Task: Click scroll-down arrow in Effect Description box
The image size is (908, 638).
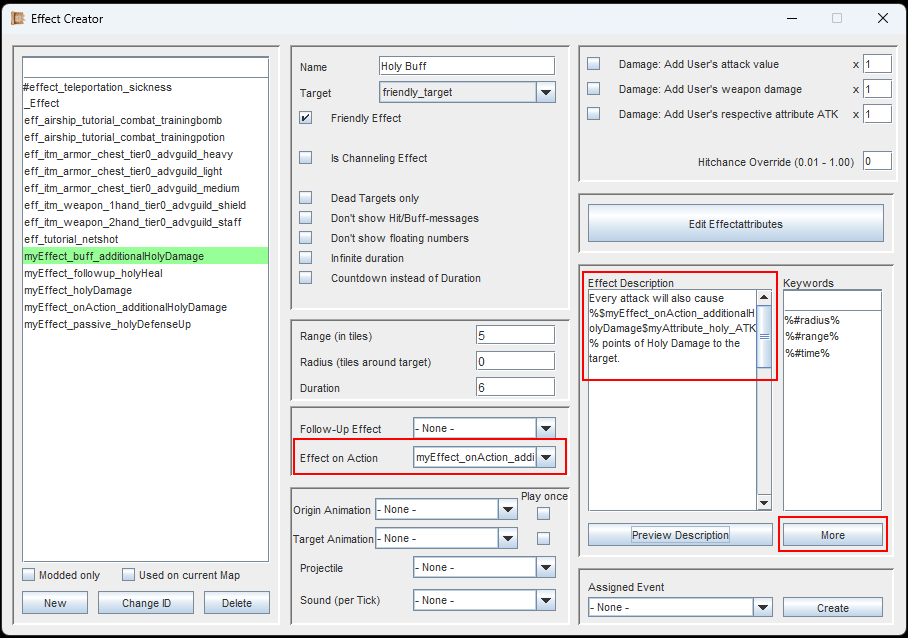Action: [764, 502]
